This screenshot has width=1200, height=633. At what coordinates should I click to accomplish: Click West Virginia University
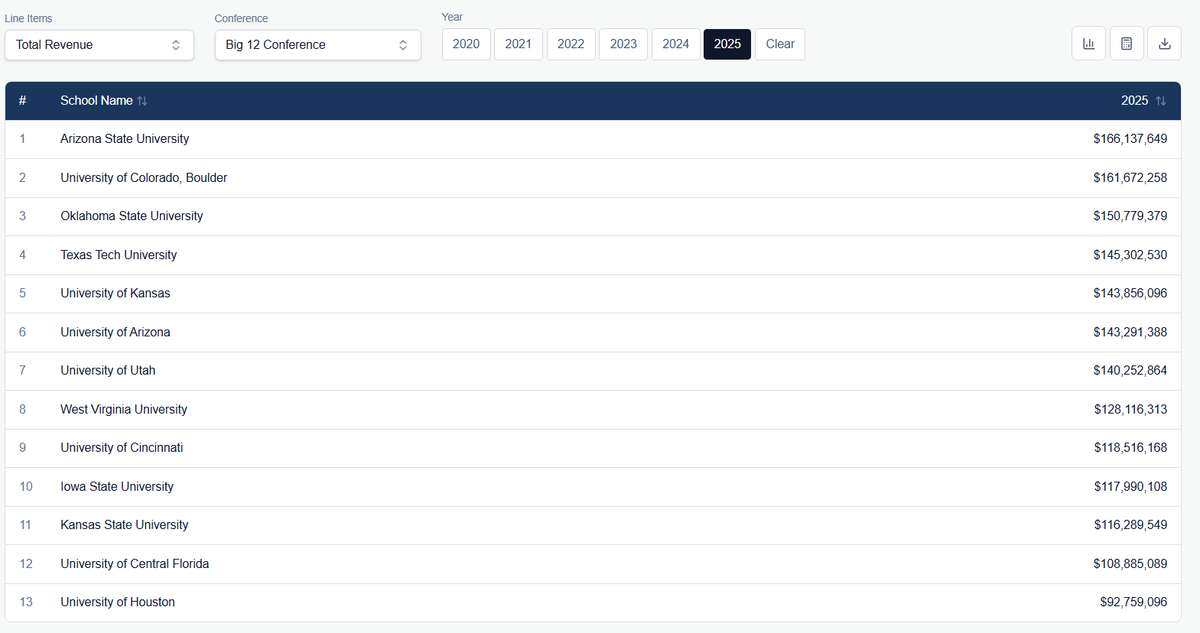click(x=124, y=409)
